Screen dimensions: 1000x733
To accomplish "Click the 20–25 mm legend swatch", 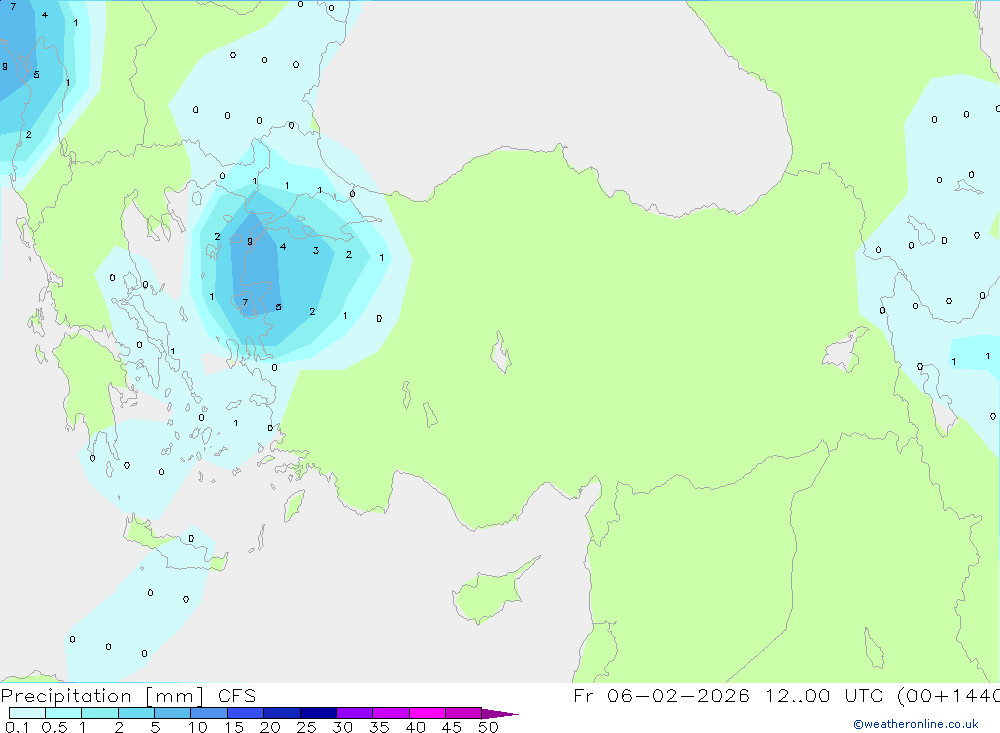I will click(282, 713).
